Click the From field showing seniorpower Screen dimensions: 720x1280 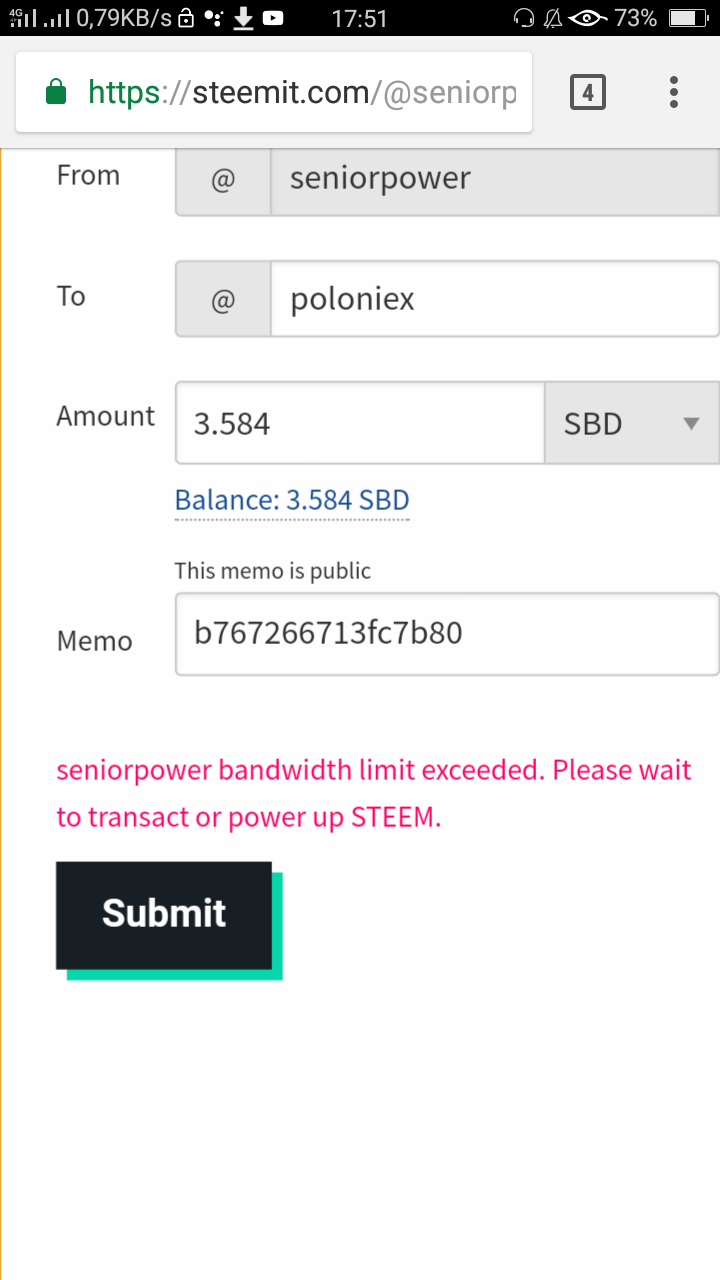point(494,180)
